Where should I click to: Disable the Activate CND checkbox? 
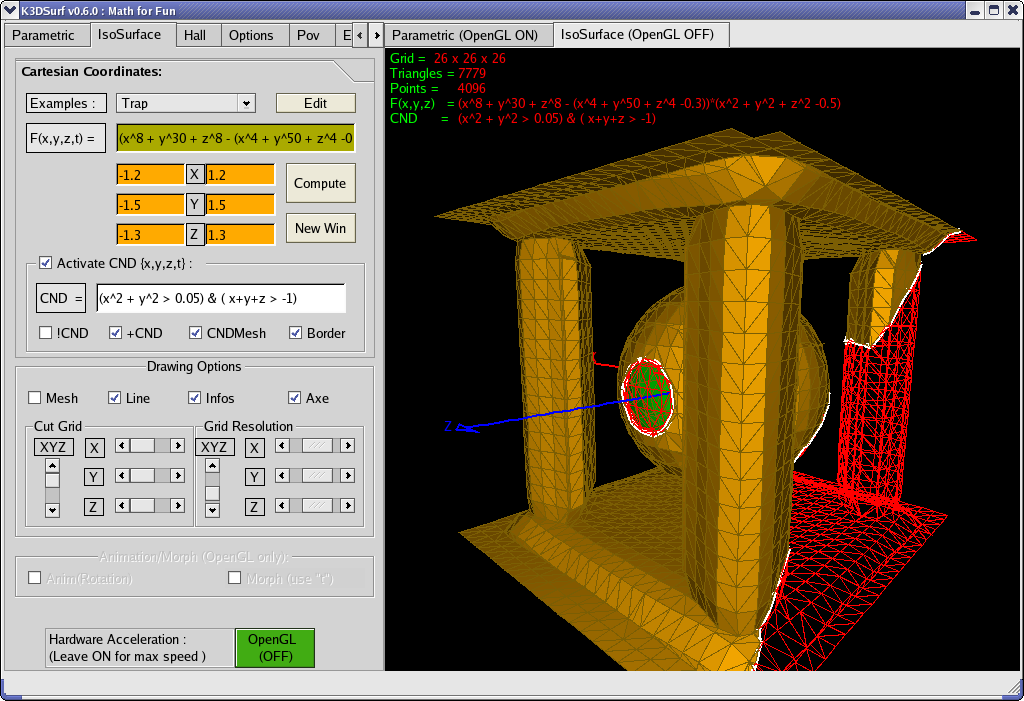(46, 263)
